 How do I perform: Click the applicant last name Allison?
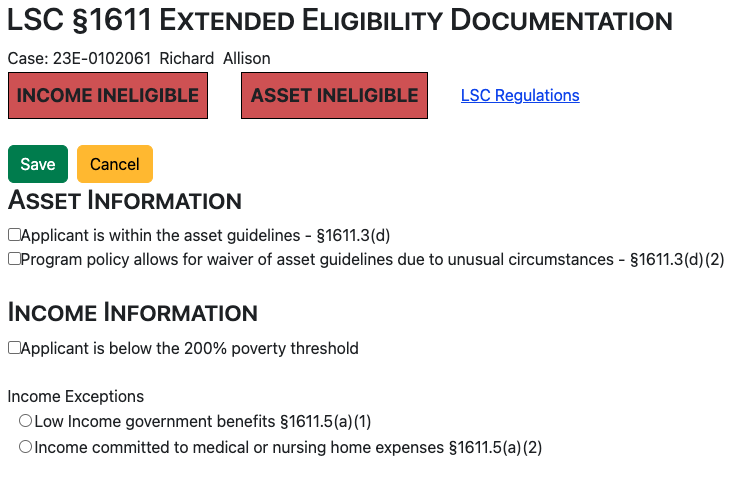coord(246,59)
